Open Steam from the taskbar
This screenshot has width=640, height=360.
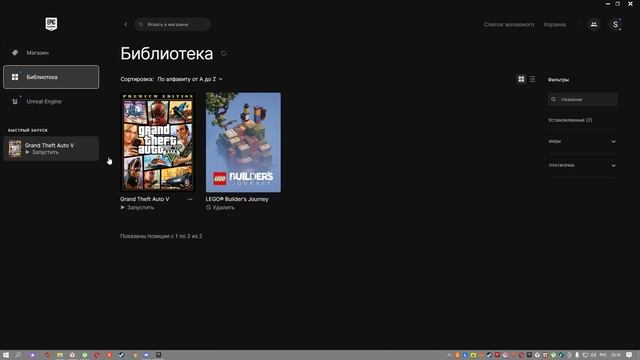pos(121,355)
